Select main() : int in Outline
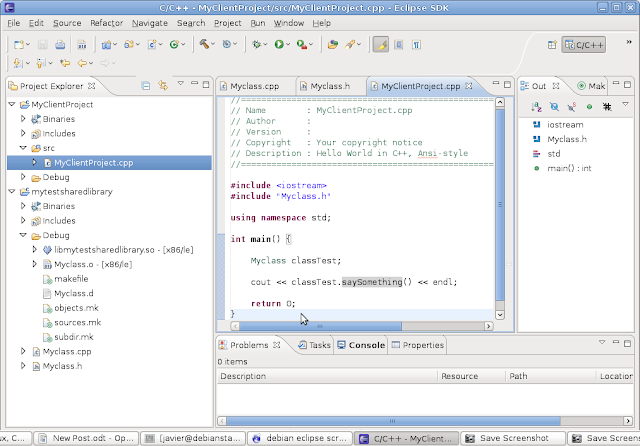 [x=569, y=168]
